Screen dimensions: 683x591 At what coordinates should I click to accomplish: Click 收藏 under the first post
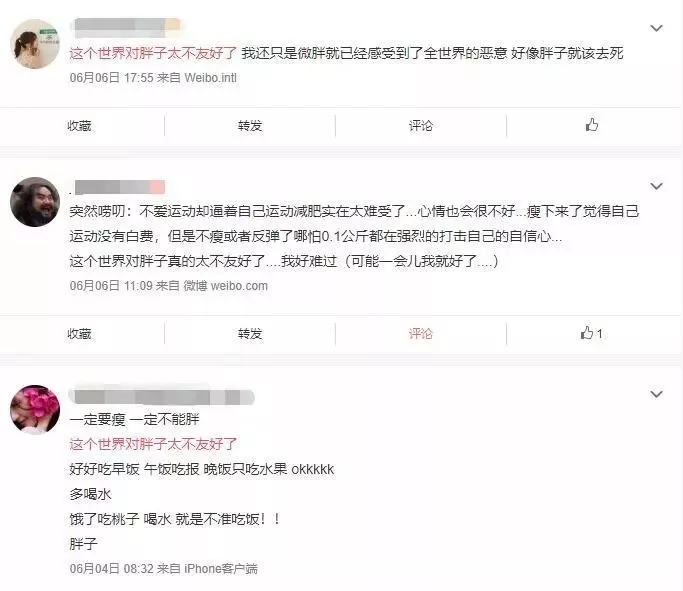click(x=79, y=126)
